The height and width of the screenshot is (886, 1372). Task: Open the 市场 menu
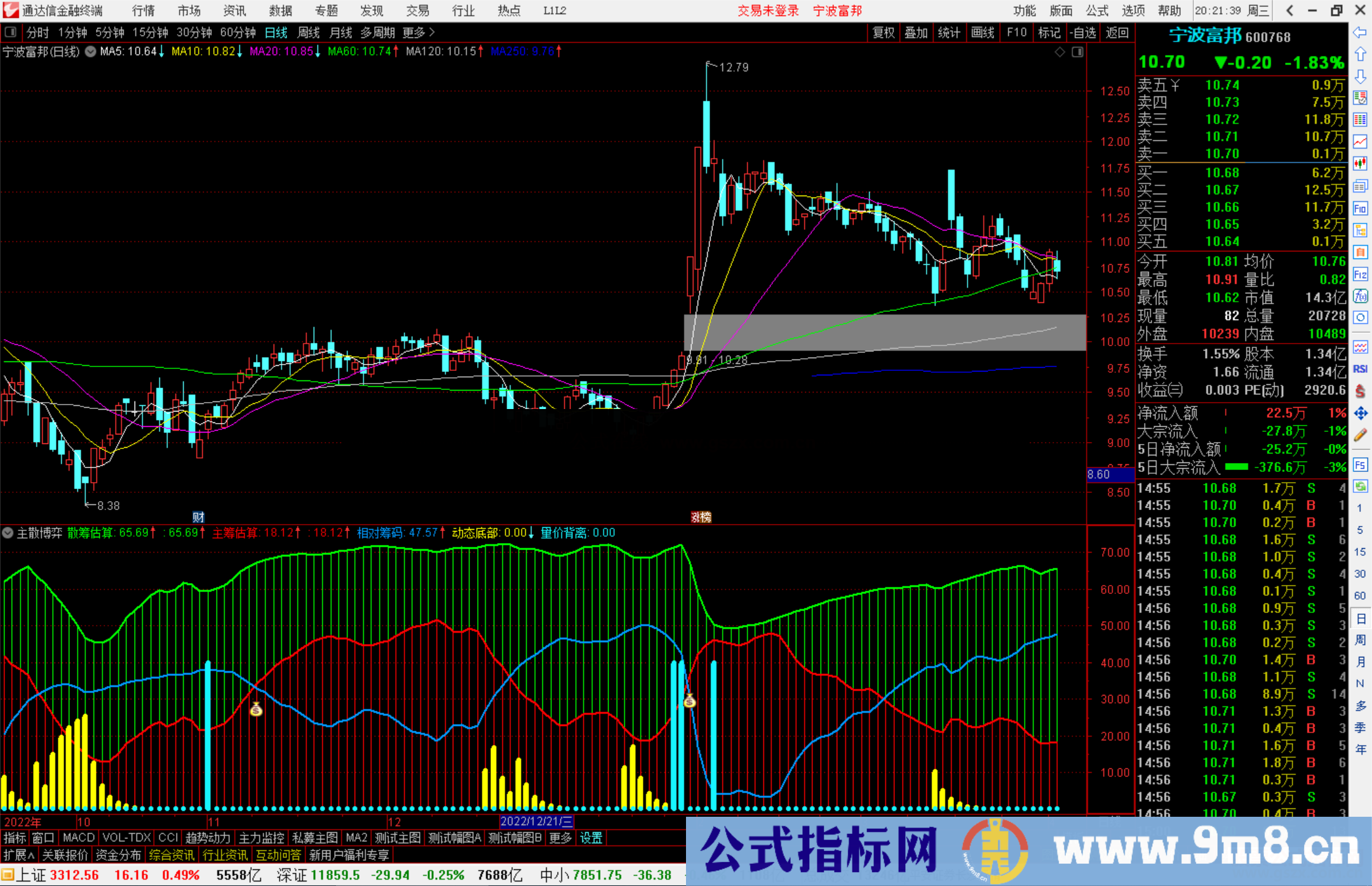(189, 11)
